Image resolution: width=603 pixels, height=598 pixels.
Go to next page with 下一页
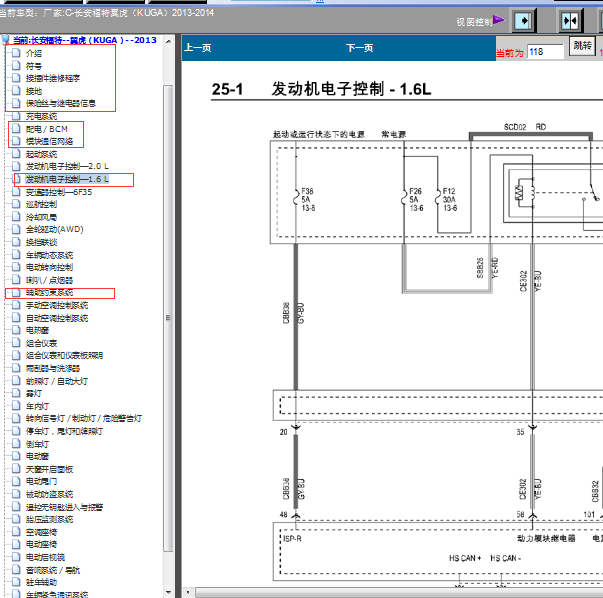click(x=360, y=48)
